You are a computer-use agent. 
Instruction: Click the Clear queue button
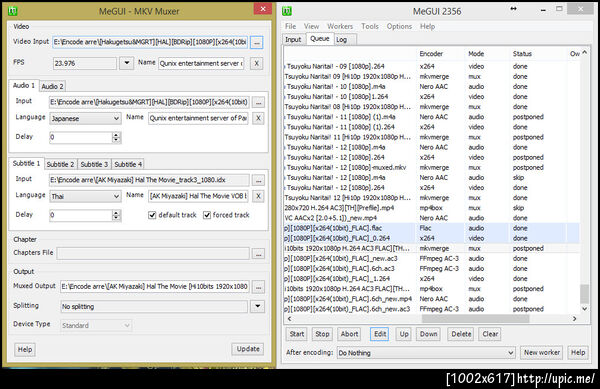[490, 334]
